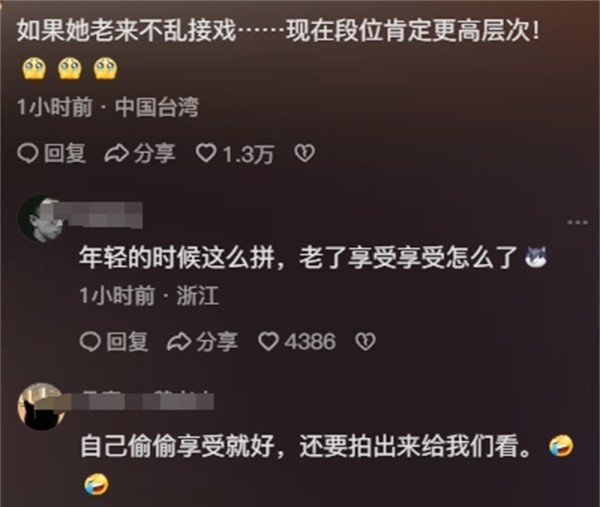Share the top comment via 分享

pyautogui.click(x=140, y=154)
